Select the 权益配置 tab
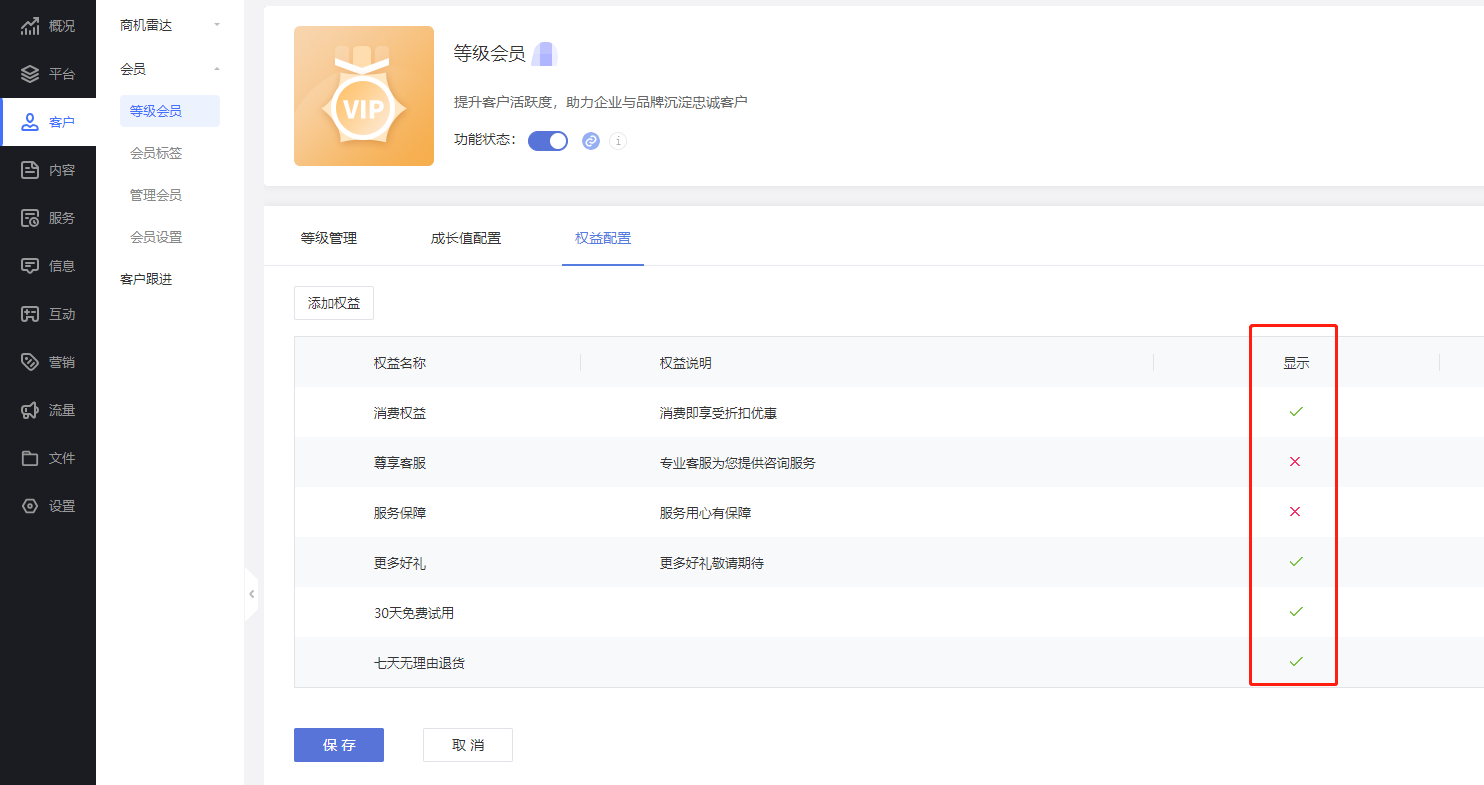 pyautogui.click(x=603, y=238)
